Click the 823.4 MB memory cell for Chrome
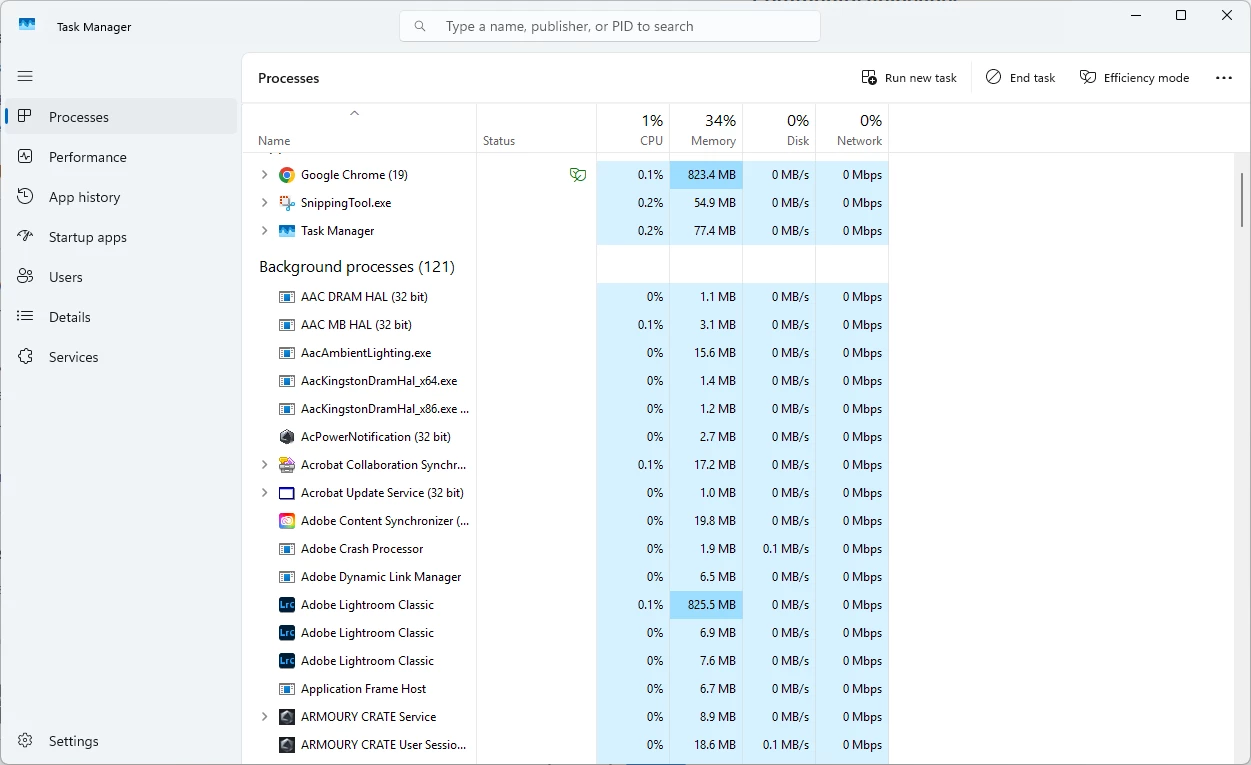This screenshot has height=765, width=1251. click(x=706, y=175)
